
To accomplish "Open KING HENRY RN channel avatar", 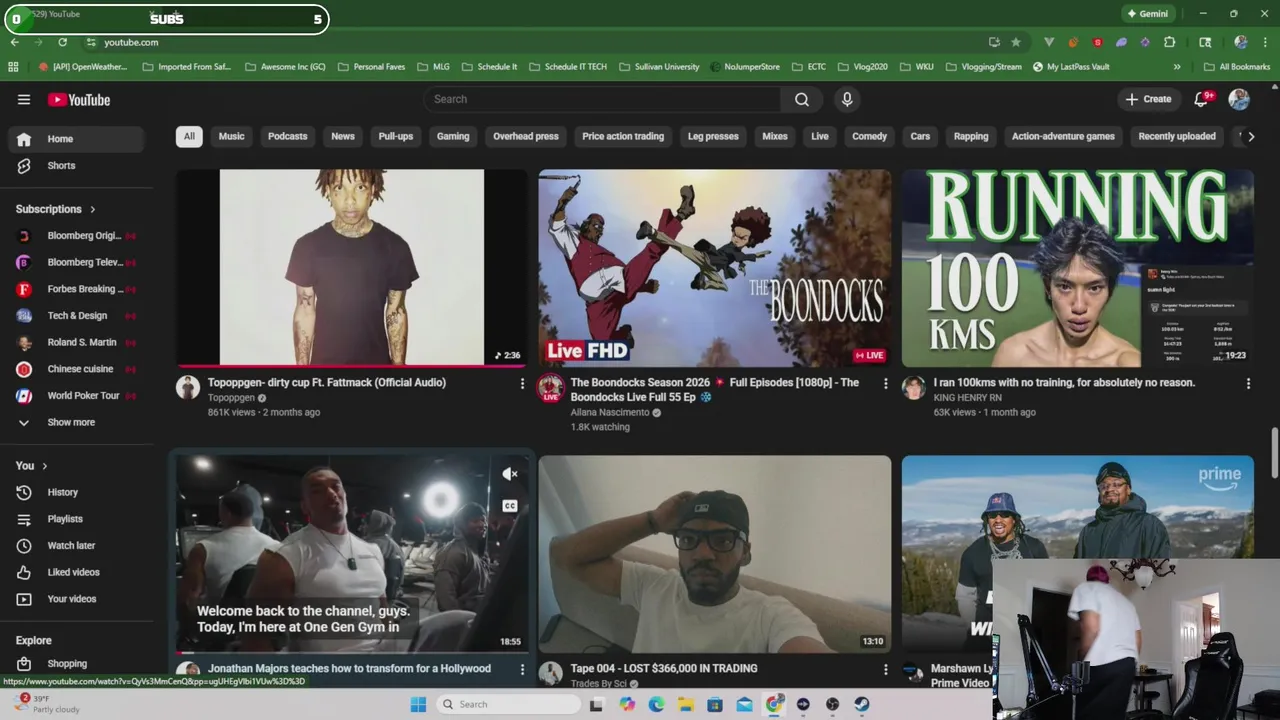I will coord(913,387).
